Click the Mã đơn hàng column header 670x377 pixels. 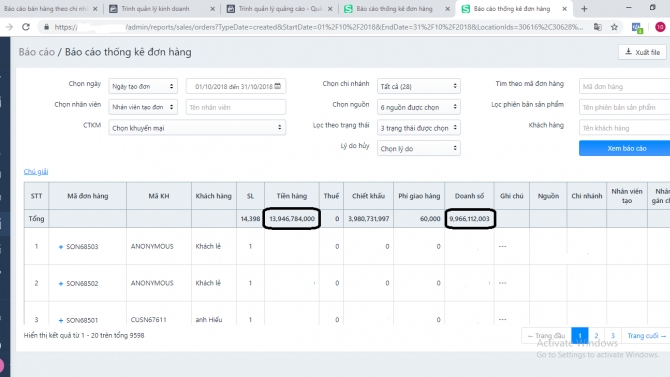[88, 196]
